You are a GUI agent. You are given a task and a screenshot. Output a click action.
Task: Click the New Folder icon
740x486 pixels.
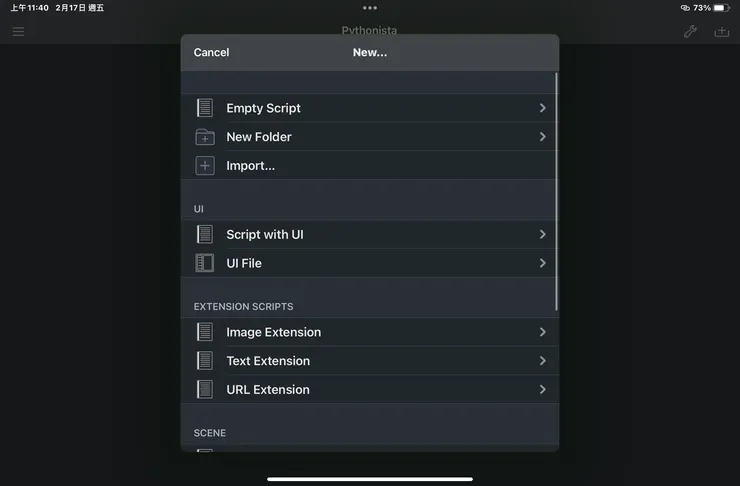point(205,137)
